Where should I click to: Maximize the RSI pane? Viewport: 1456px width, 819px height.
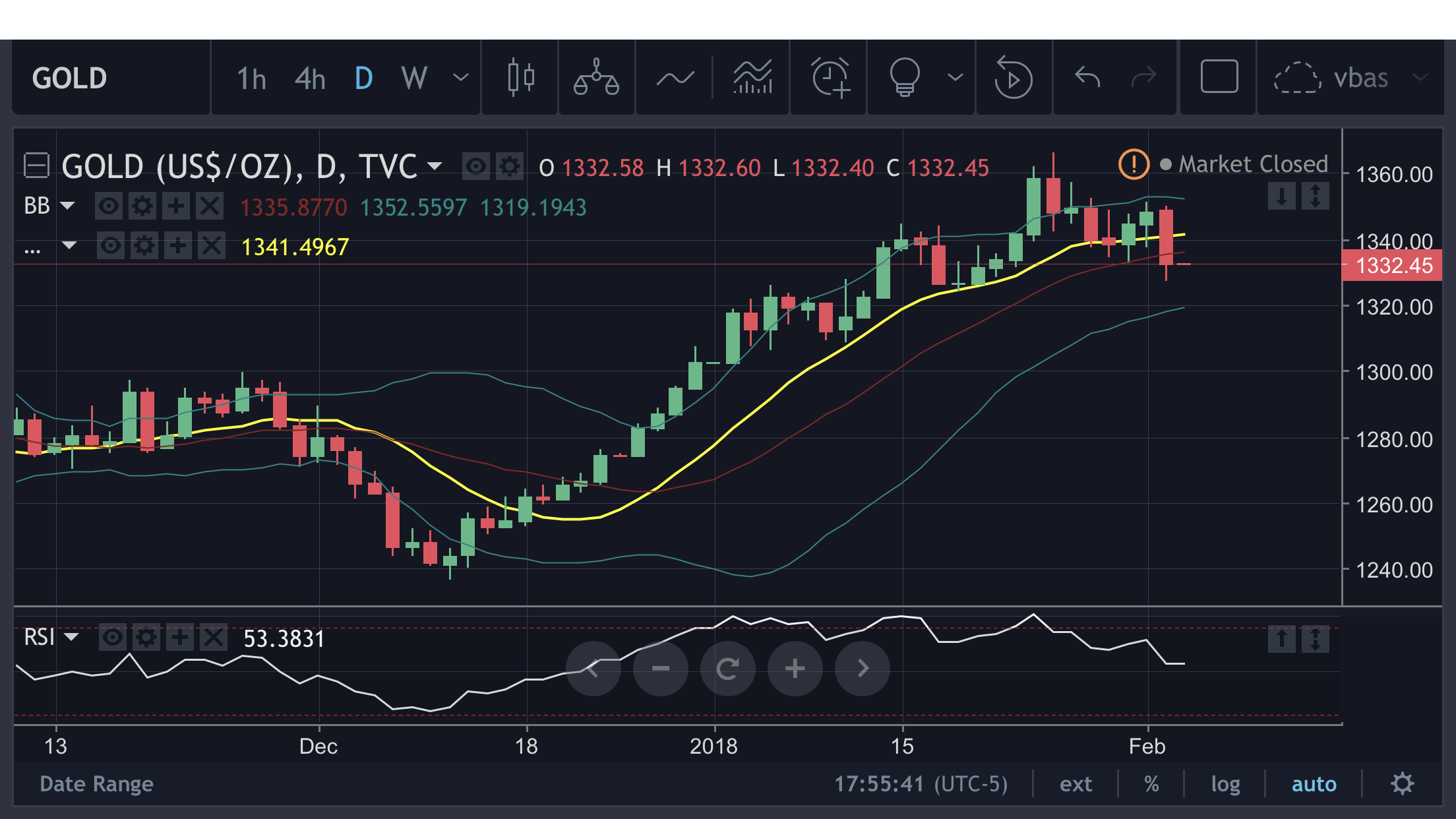pos(1316,638)
